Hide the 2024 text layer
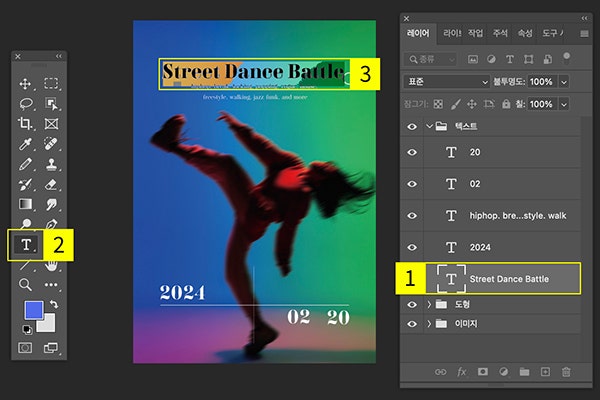Image resolution: width=600 pixels, height=400 pixels. coord(412,248)
